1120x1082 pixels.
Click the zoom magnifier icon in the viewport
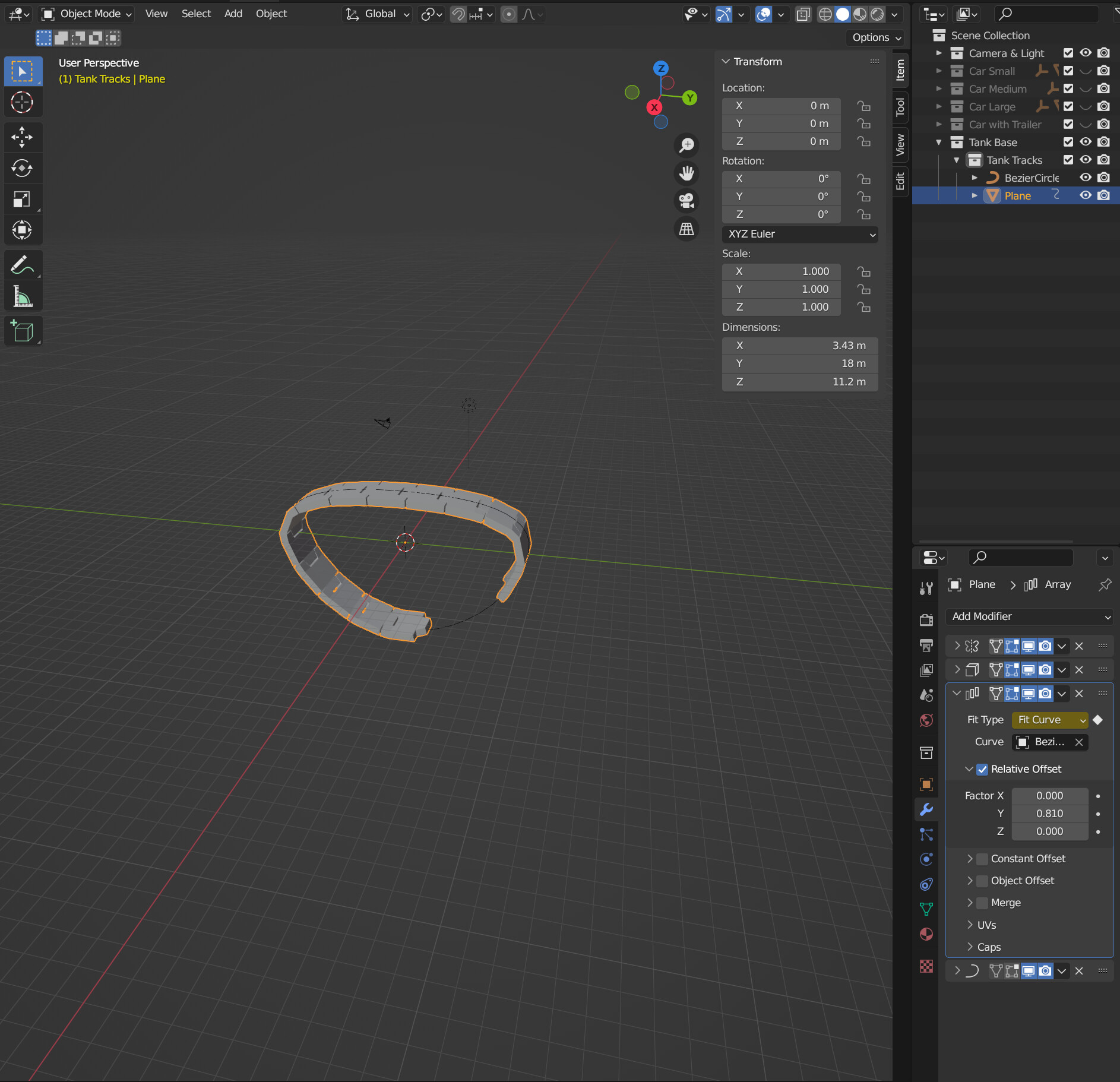point(686,145)
